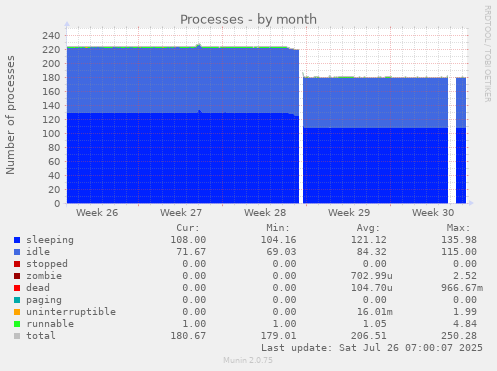Click runnable maximum value 4.84
Screen dimensions: 497x371
465,324
